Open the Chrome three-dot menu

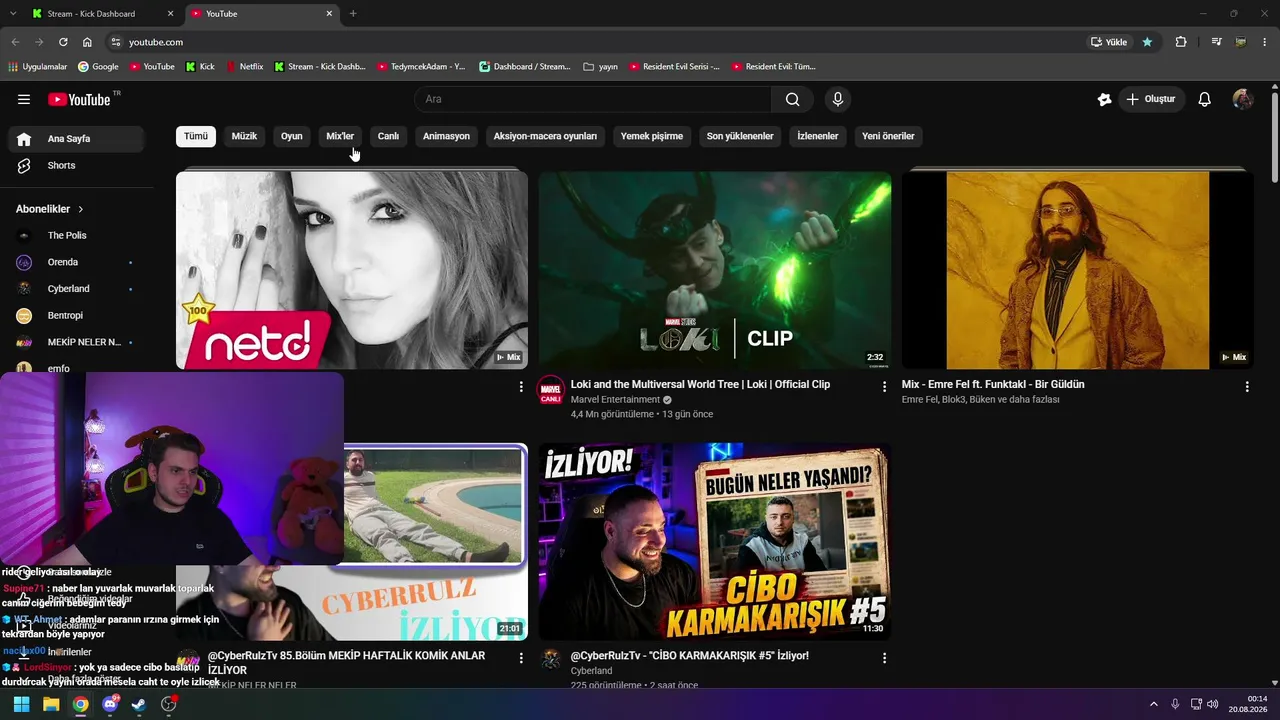(1265, 42)
